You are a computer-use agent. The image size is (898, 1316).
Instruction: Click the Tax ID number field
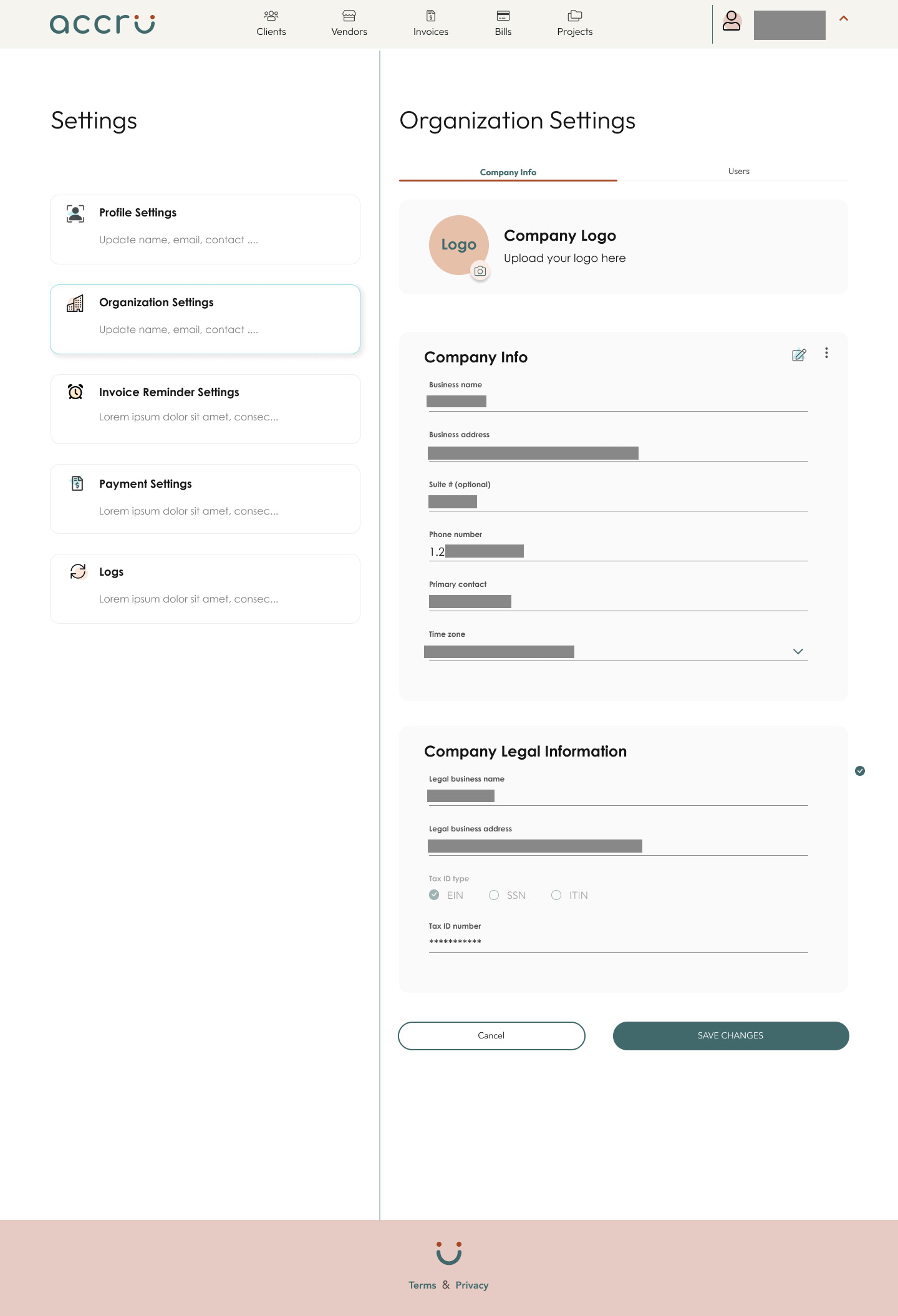coord(617,942)
